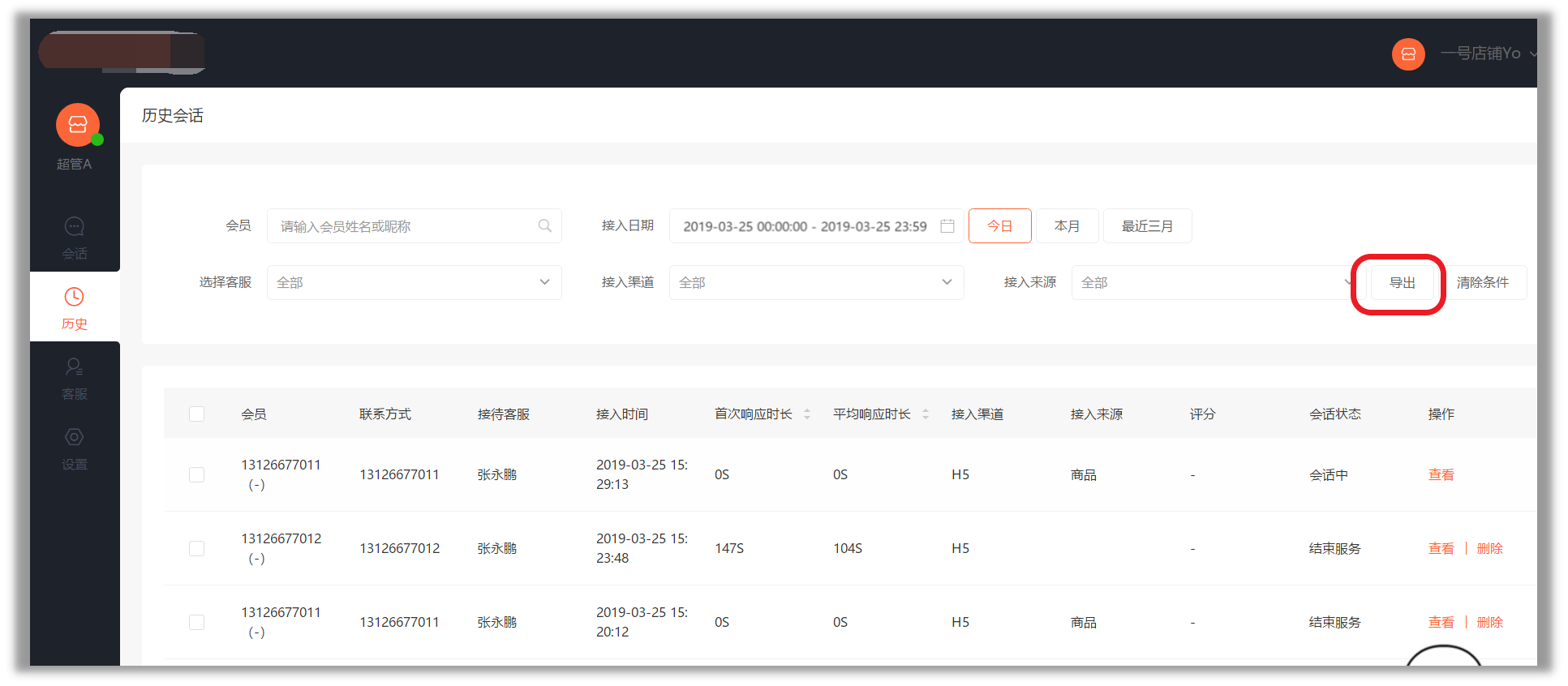Select the 最近三月 date filter

[1147, 226]
